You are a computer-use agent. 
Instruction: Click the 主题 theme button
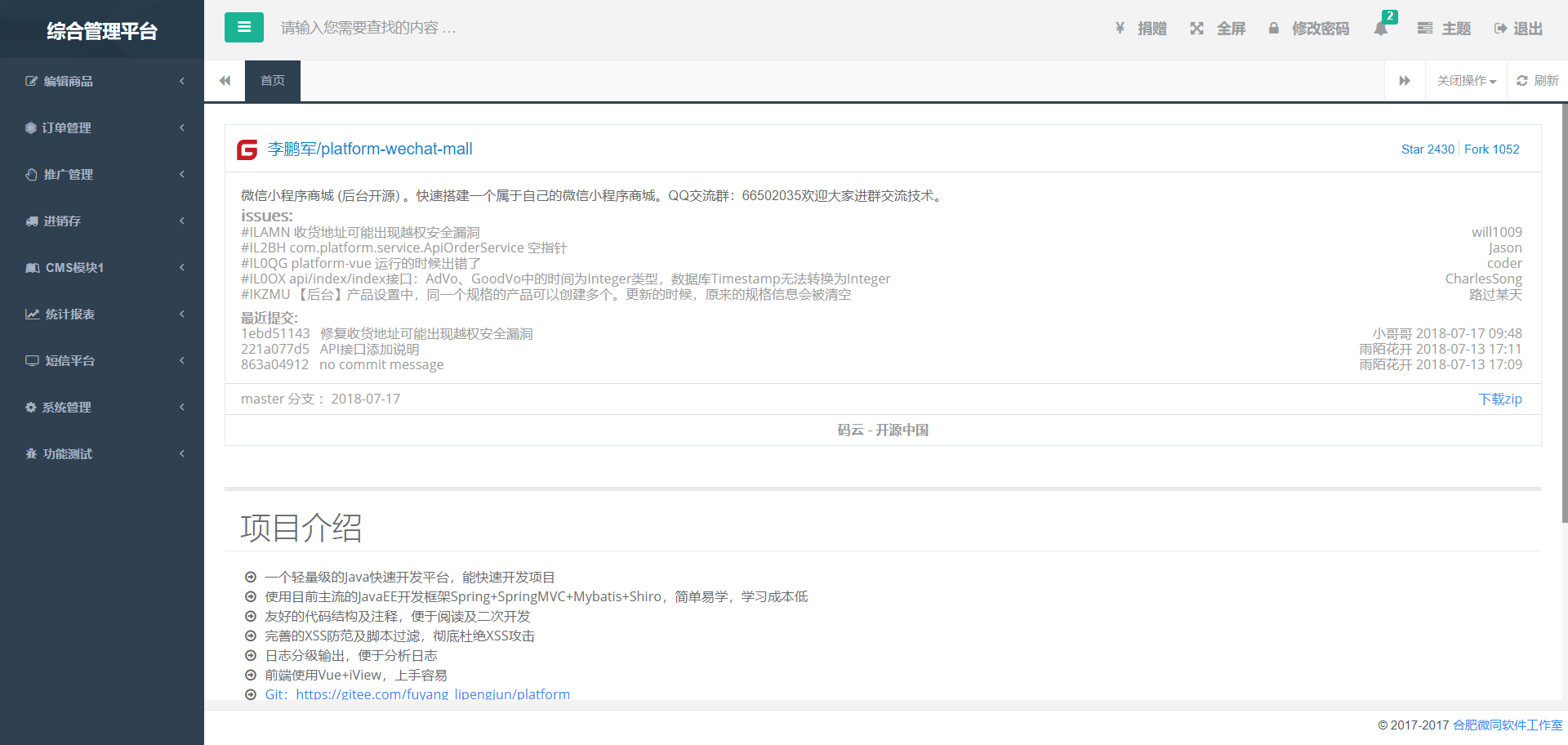(x=1445, y=29)
